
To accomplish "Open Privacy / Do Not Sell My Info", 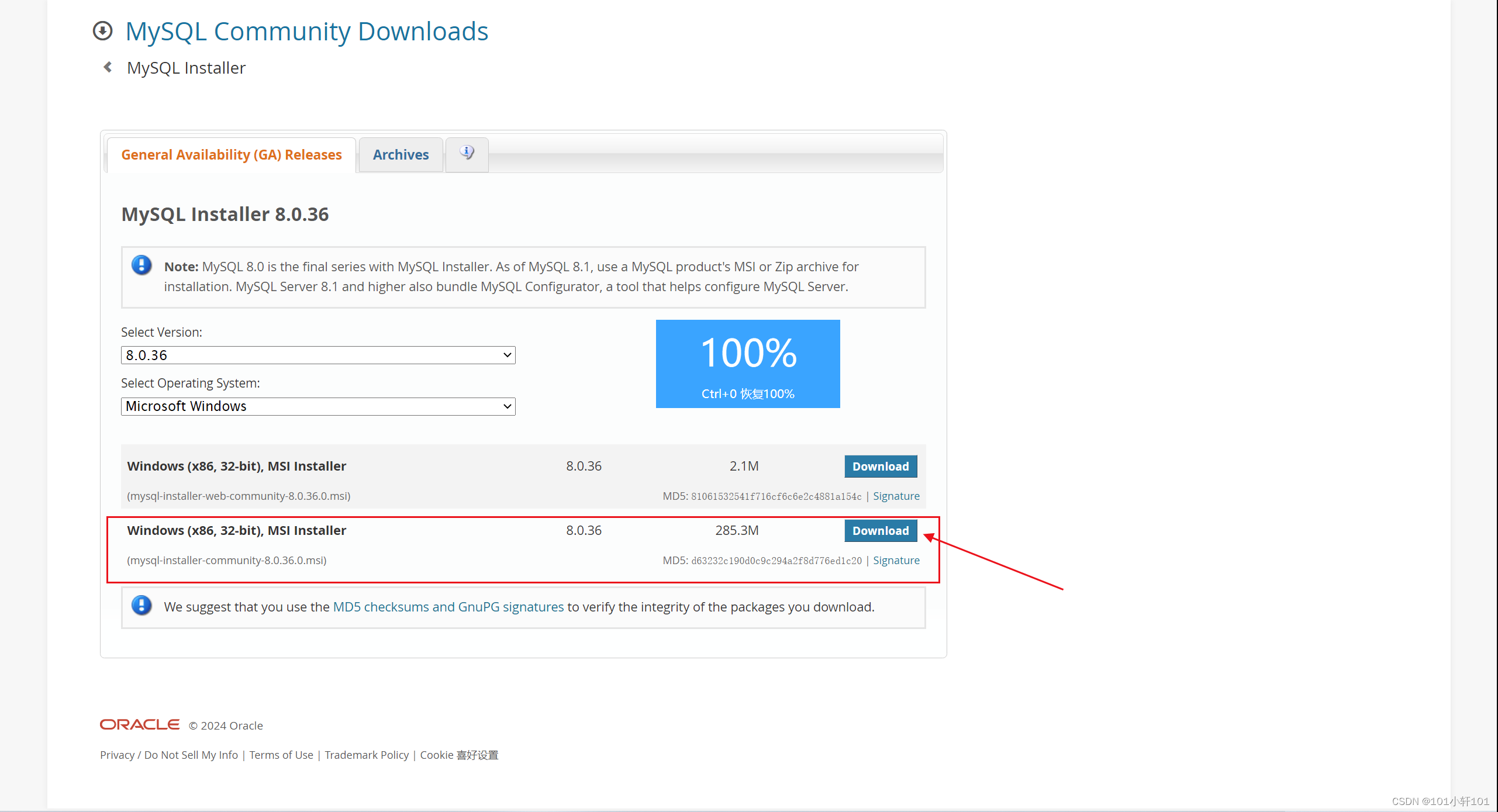I will [169, 755].
